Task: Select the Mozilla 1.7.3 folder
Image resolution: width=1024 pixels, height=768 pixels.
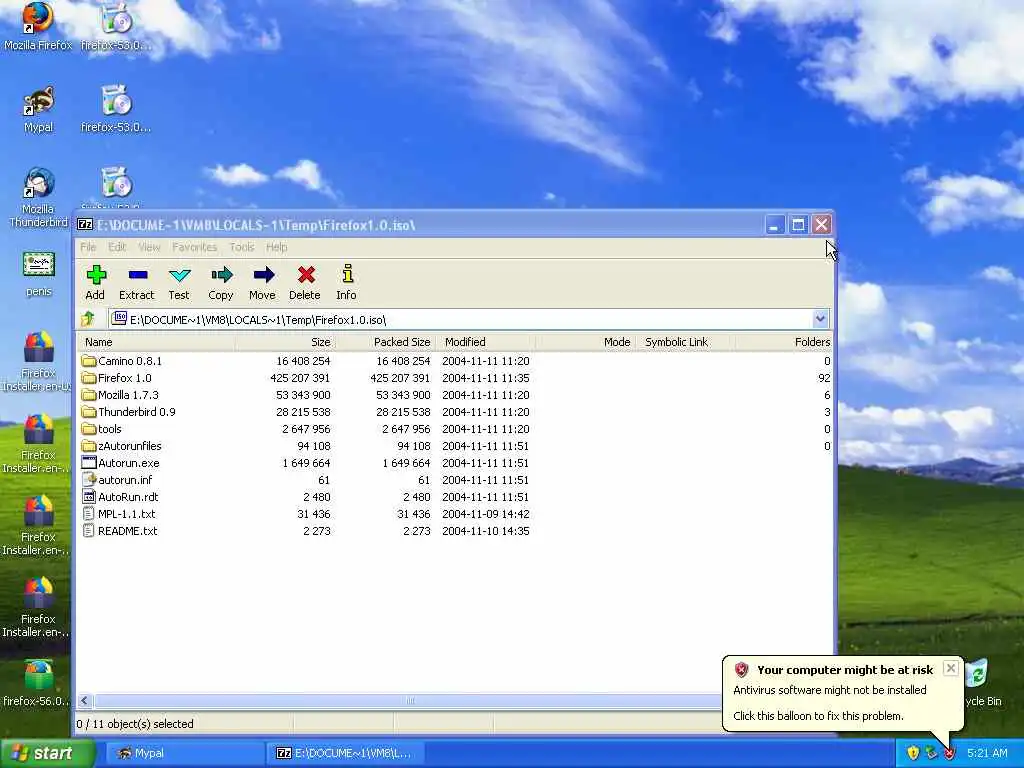Action: 120,395
